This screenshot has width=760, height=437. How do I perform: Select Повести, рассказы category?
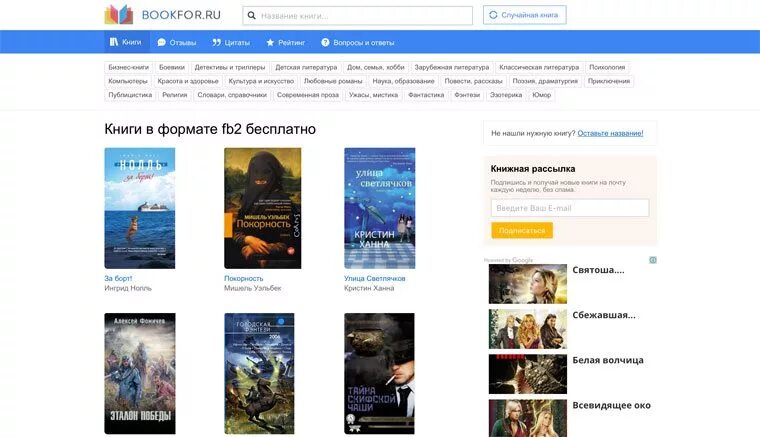click(473, 81)
